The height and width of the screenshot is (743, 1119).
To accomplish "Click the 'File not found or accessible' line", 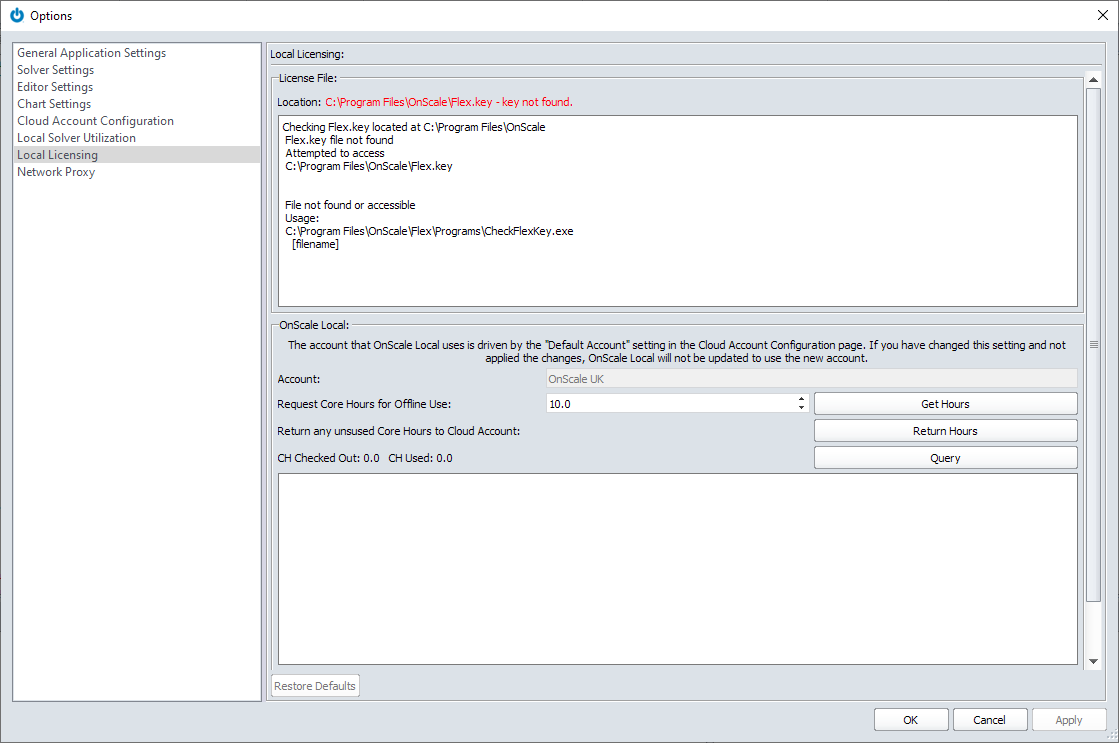I will pos(350,205).
